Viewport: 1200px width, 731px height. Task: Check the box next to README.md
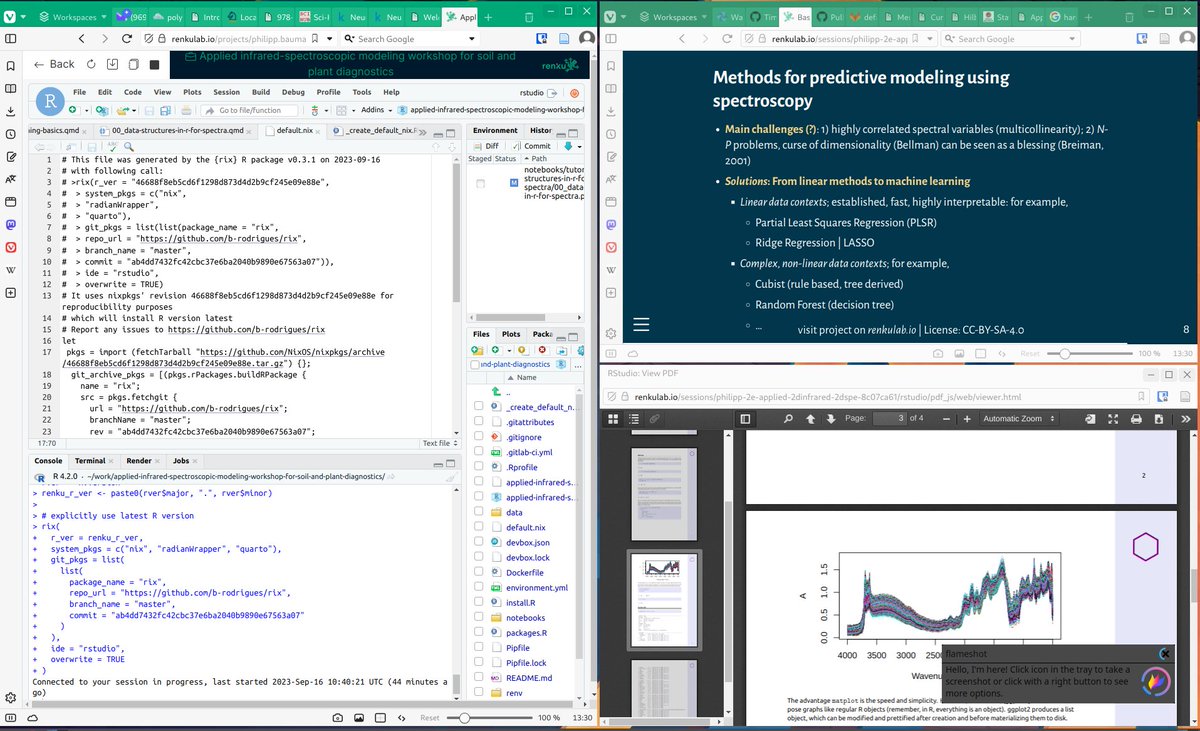point(479,678)
